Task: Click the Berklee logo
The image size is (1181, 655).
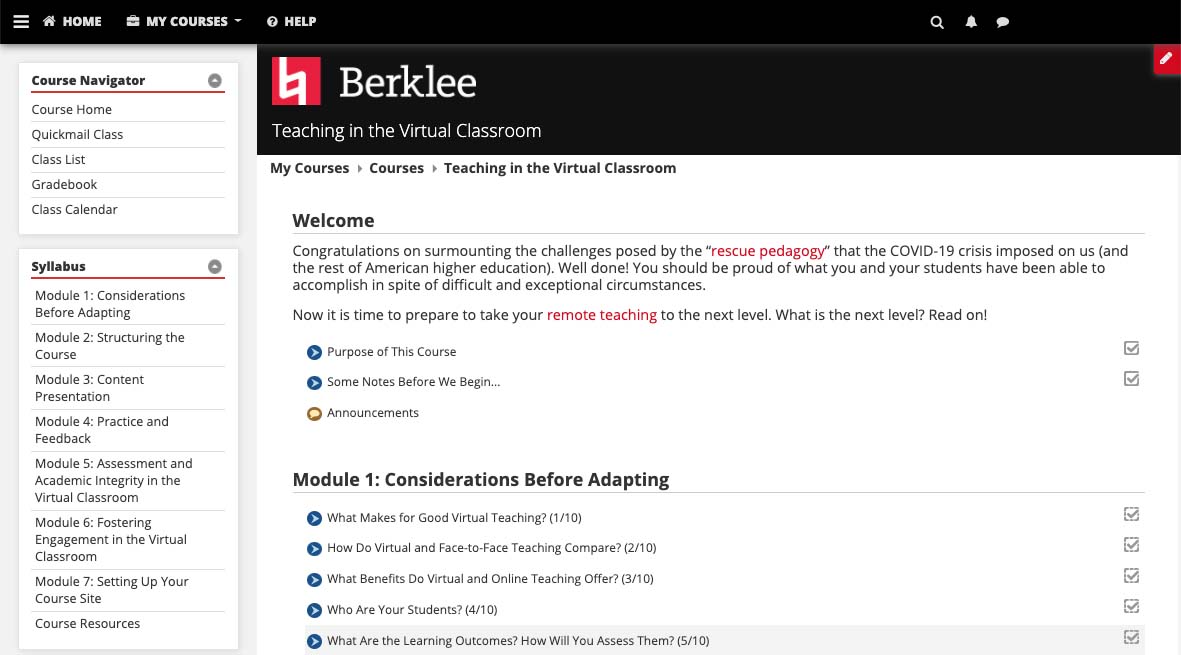Action: tap(374, 81)
